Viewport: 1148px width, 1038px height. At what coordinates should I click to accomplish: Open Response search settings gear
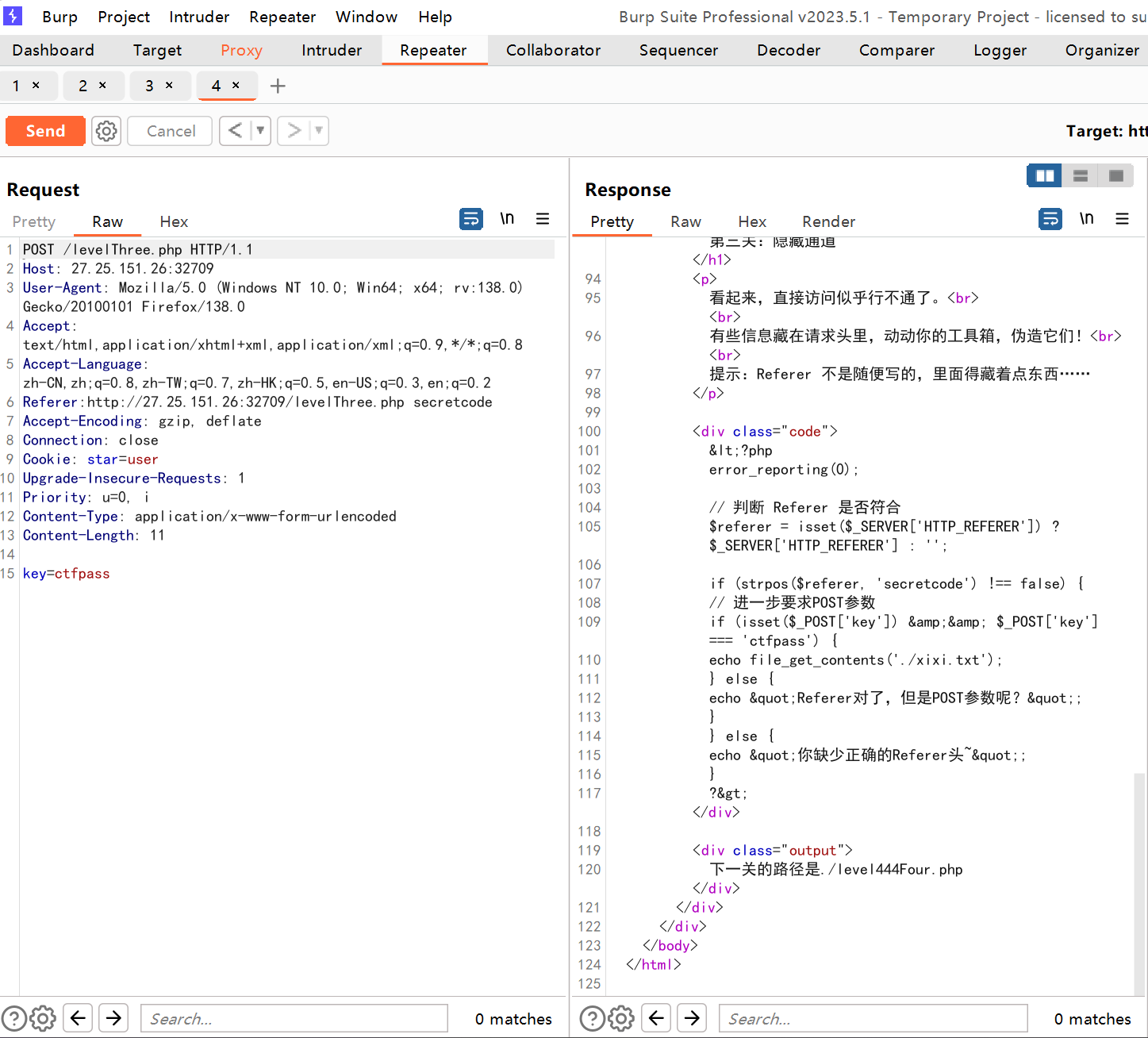tap(621, 1018)
